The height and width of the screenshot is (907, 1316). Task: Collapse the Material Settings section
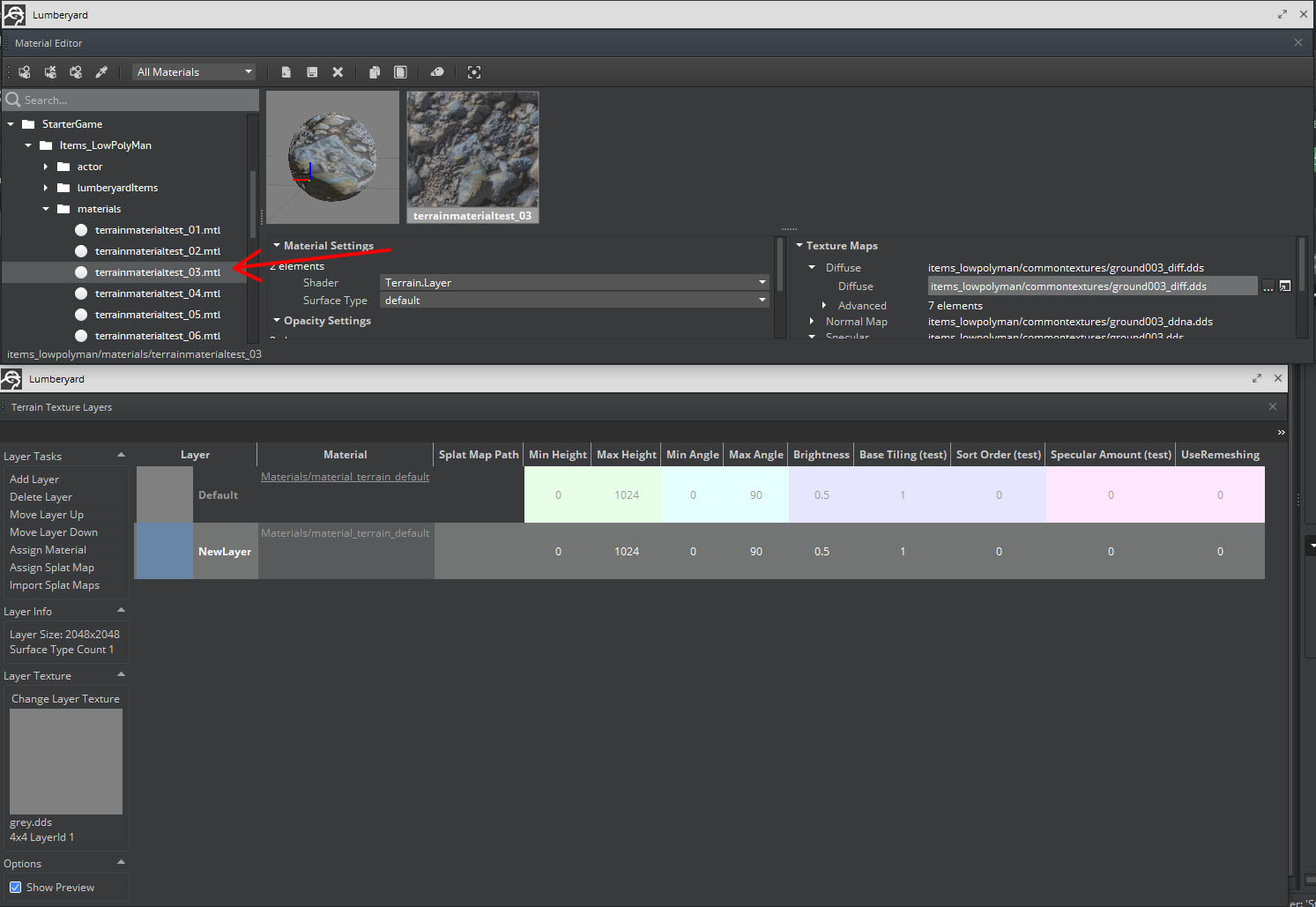[277, 246]
